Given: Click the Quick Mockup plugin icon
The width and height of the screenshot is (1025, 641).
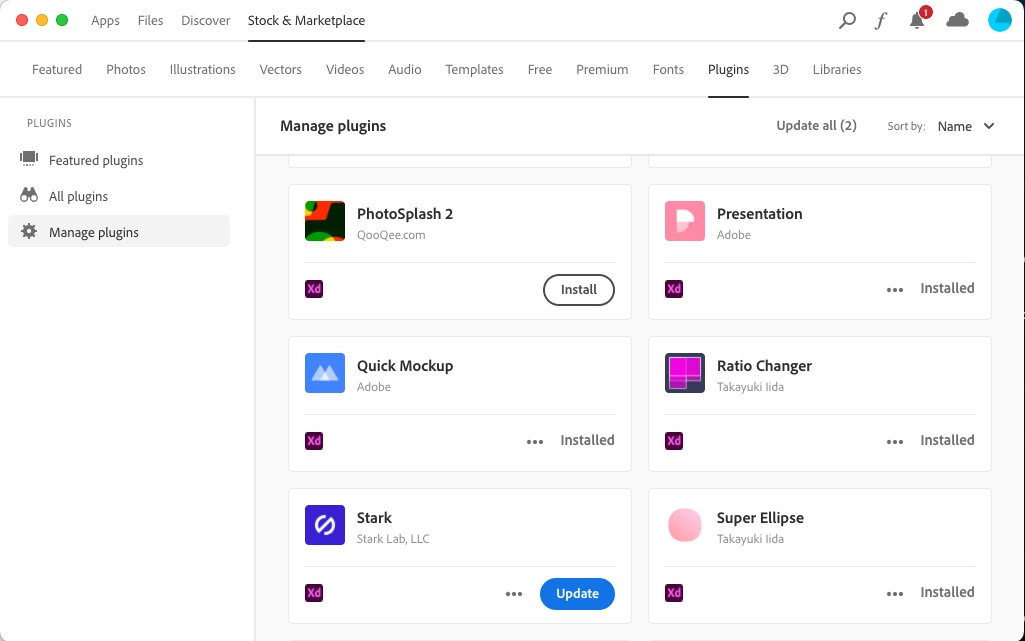Looking at the screenshot, I should [325, 373].
